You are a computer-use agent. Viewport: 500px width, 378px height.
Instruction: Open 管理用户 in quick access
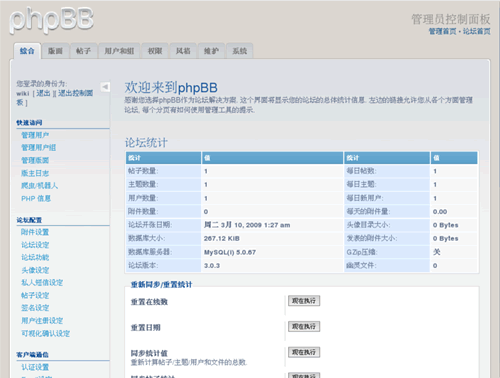pyautogui.click(x=35, y=135)
